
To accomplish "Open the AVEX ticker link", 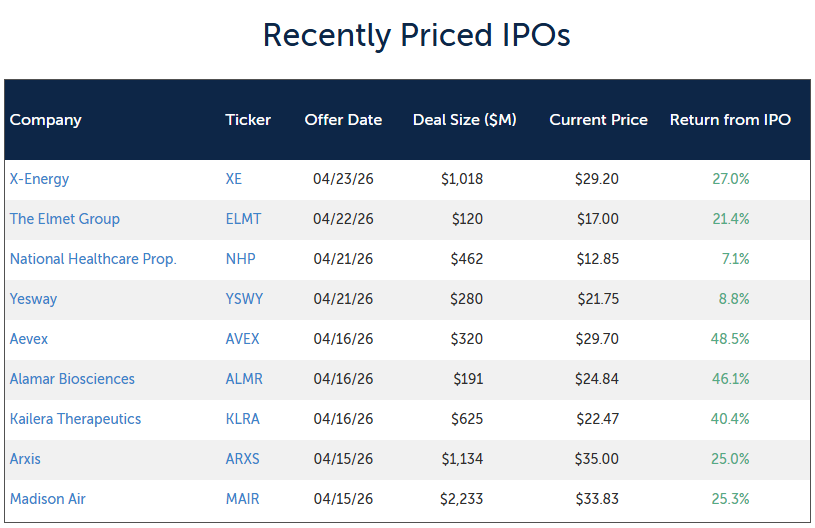I will tap(242, 339).
